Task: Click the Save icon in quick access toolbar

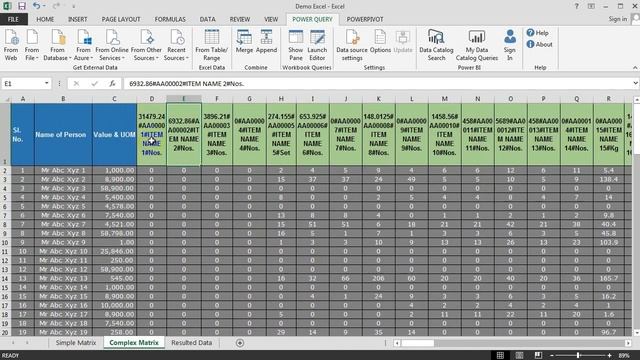Action: pos(22,6)
